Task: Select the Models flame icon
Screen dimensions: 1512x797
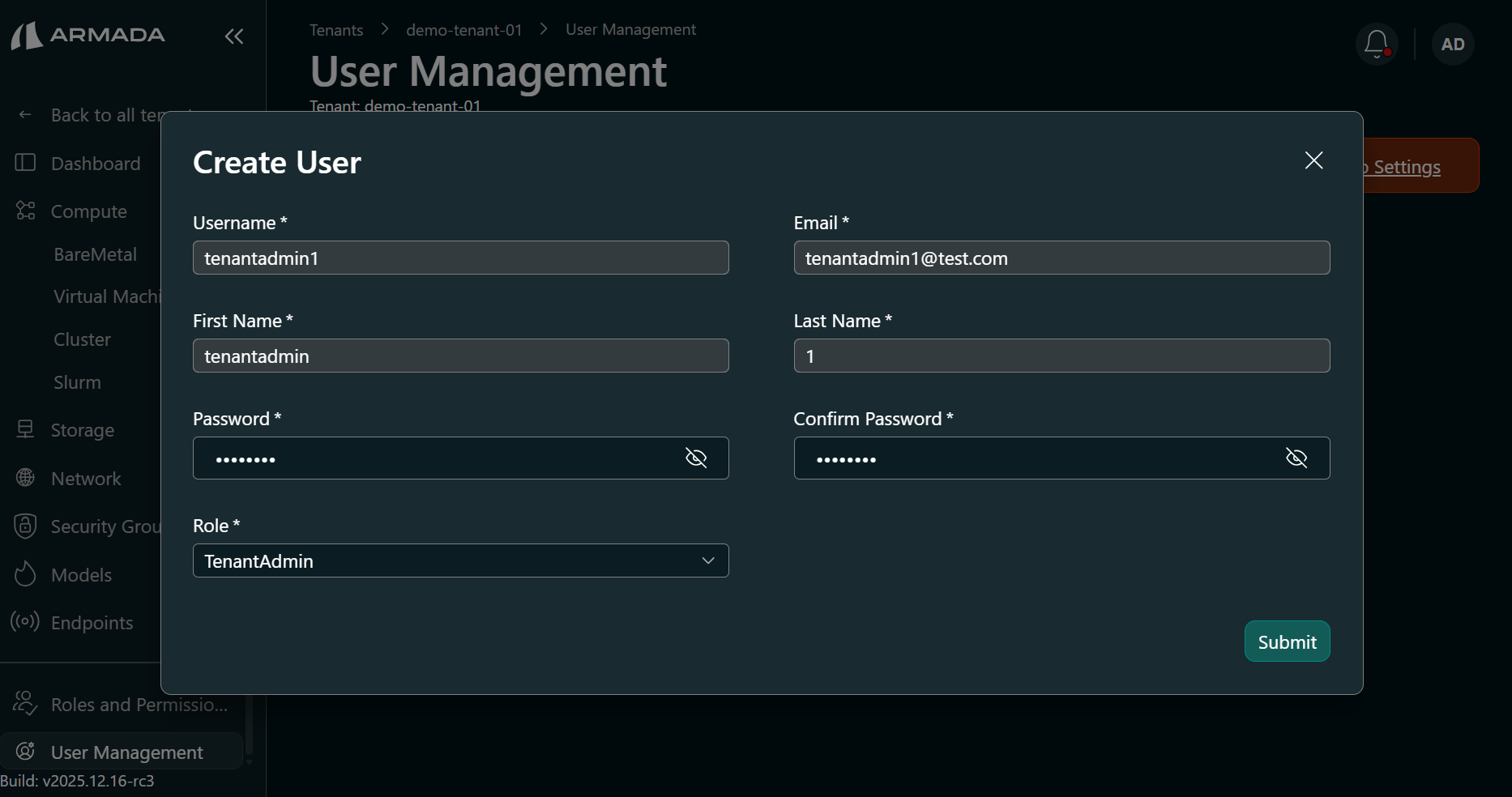Action: coord(25,573)
